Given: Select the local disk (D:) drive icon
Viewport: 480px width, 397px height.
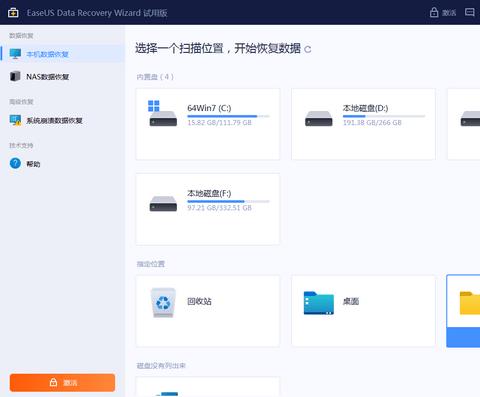Looking at the screenshot, I should click(319, 118).
